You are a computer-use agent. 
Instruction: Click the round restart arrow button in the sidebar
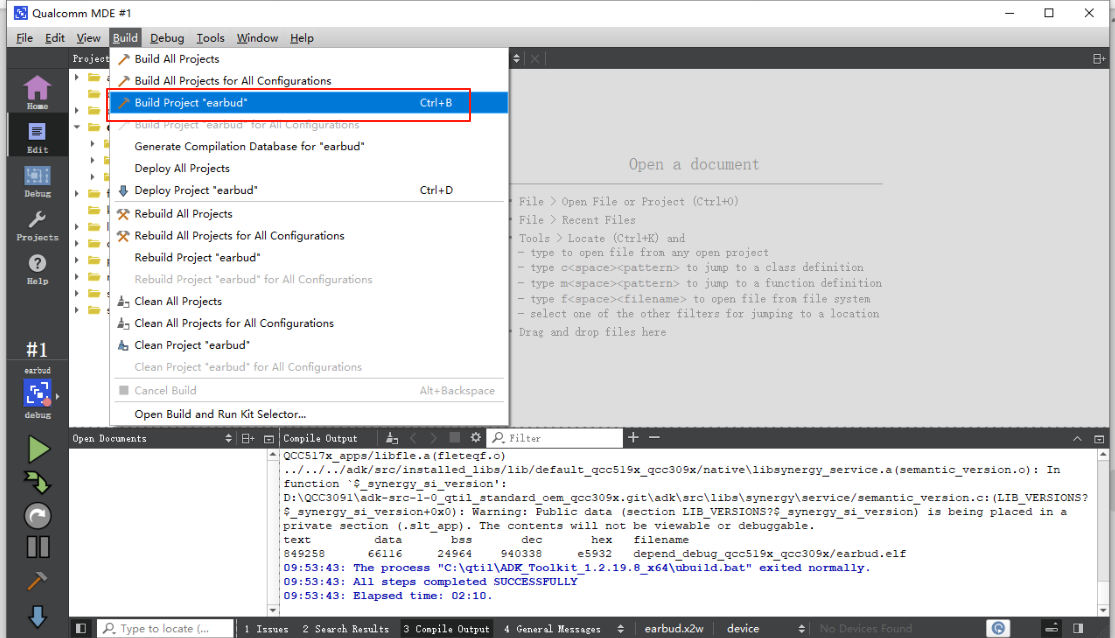tap(38, 516)
